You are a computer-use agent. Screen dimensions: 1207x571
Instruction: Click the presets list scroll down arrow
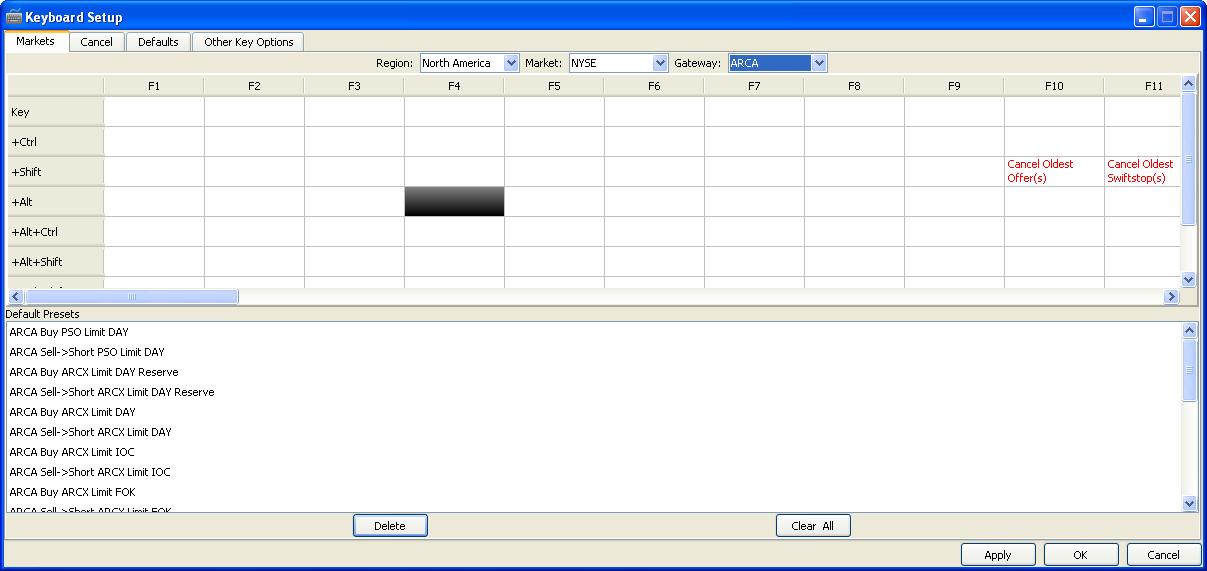point(1189,504)
